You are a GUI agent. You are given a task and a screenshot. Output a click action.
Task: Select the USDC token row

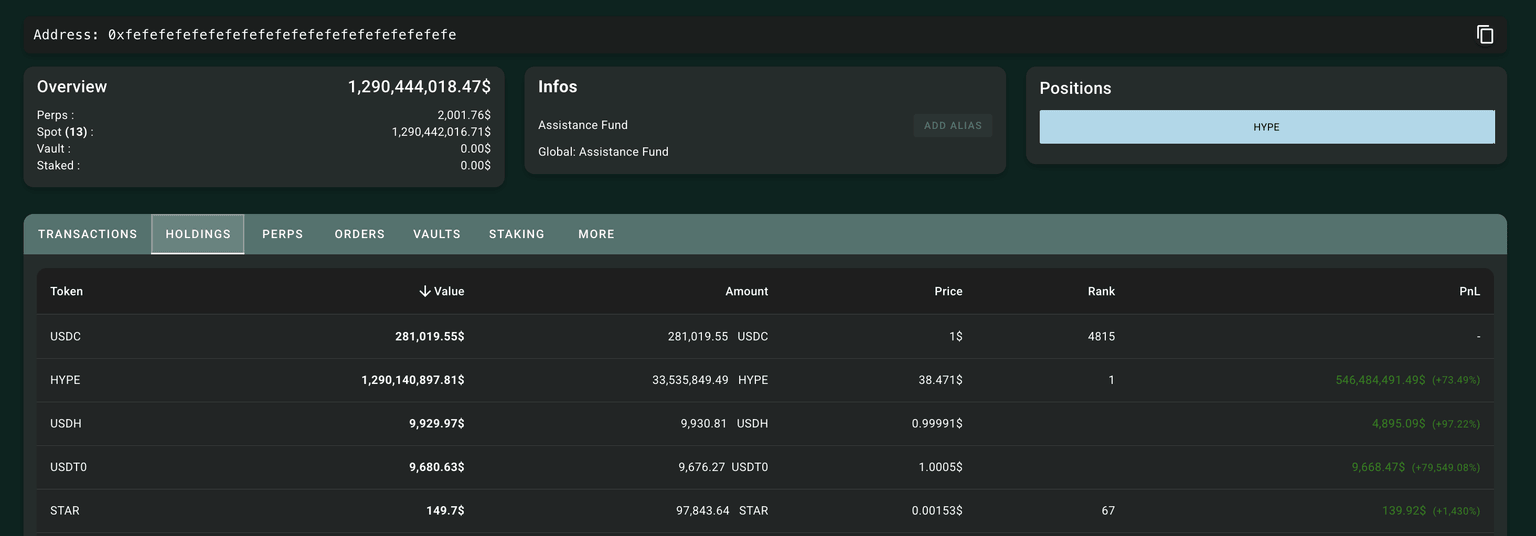65,336
